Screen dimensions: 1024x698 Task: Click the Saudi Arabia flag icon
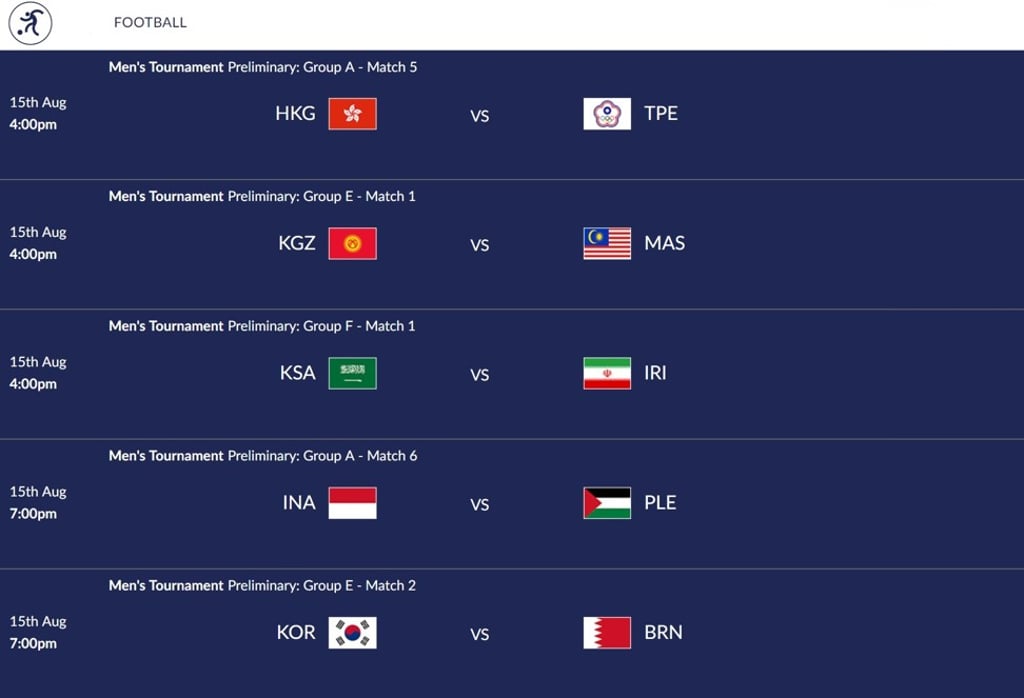pyautogui.click(x=352, y=373)
